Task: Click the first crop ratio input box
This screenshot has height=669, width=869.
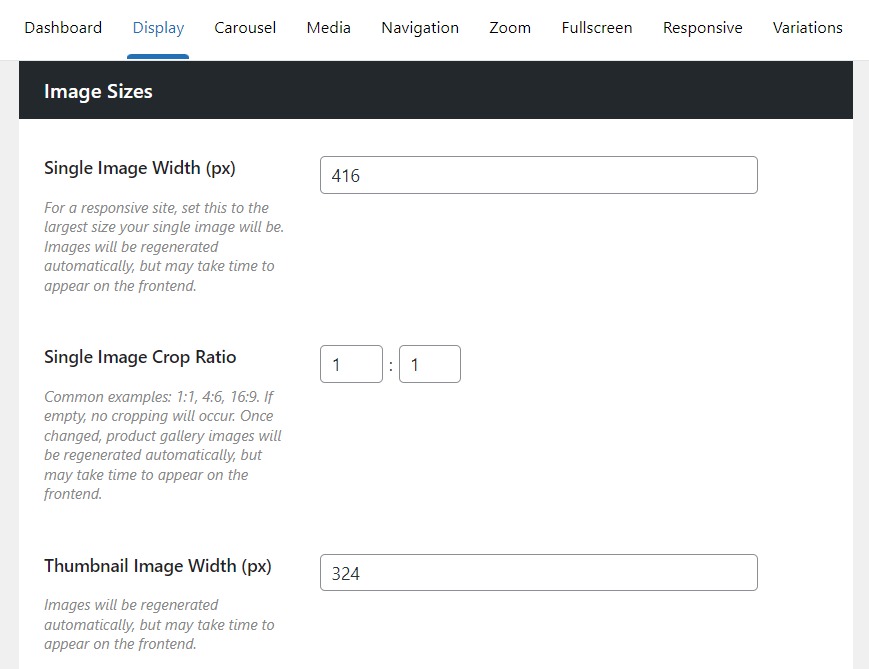Action: (351, 363)
